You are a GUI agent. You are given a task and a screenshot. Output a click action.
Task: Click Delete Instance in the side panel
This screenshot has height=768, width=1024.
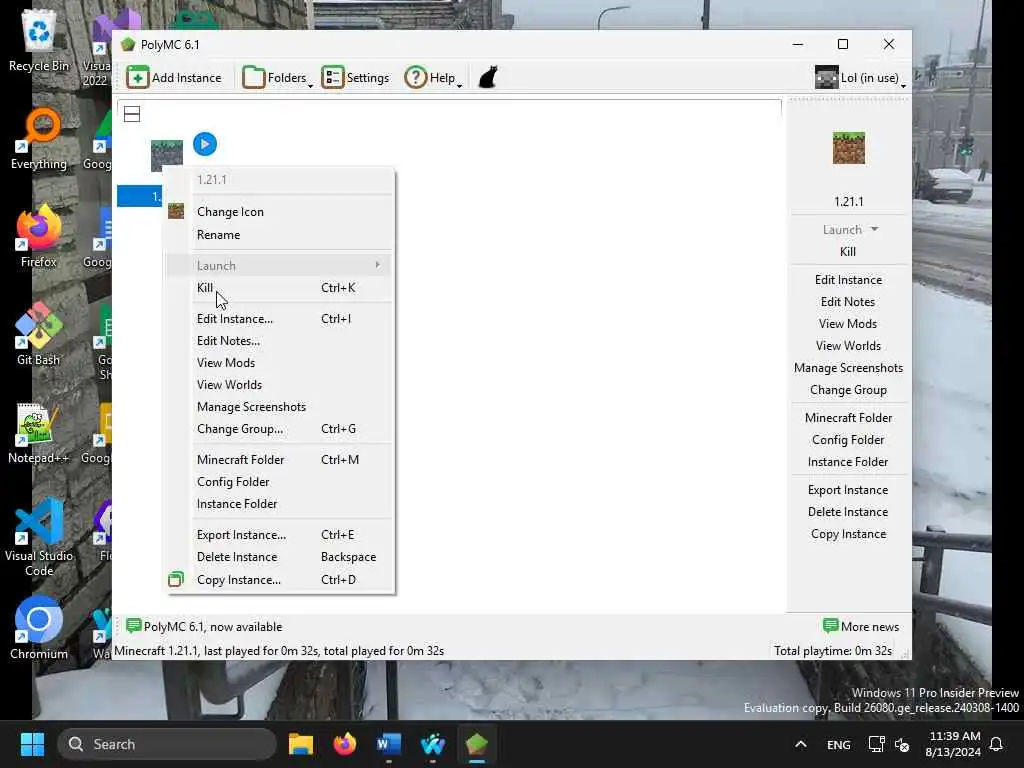[848, 512]
